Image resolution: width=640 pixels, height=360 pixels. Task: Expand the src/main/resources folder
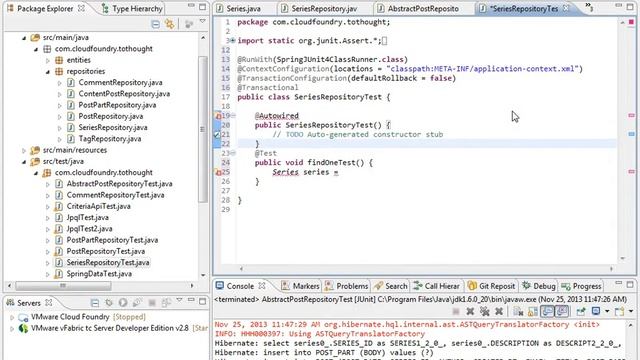pos(24,151)
